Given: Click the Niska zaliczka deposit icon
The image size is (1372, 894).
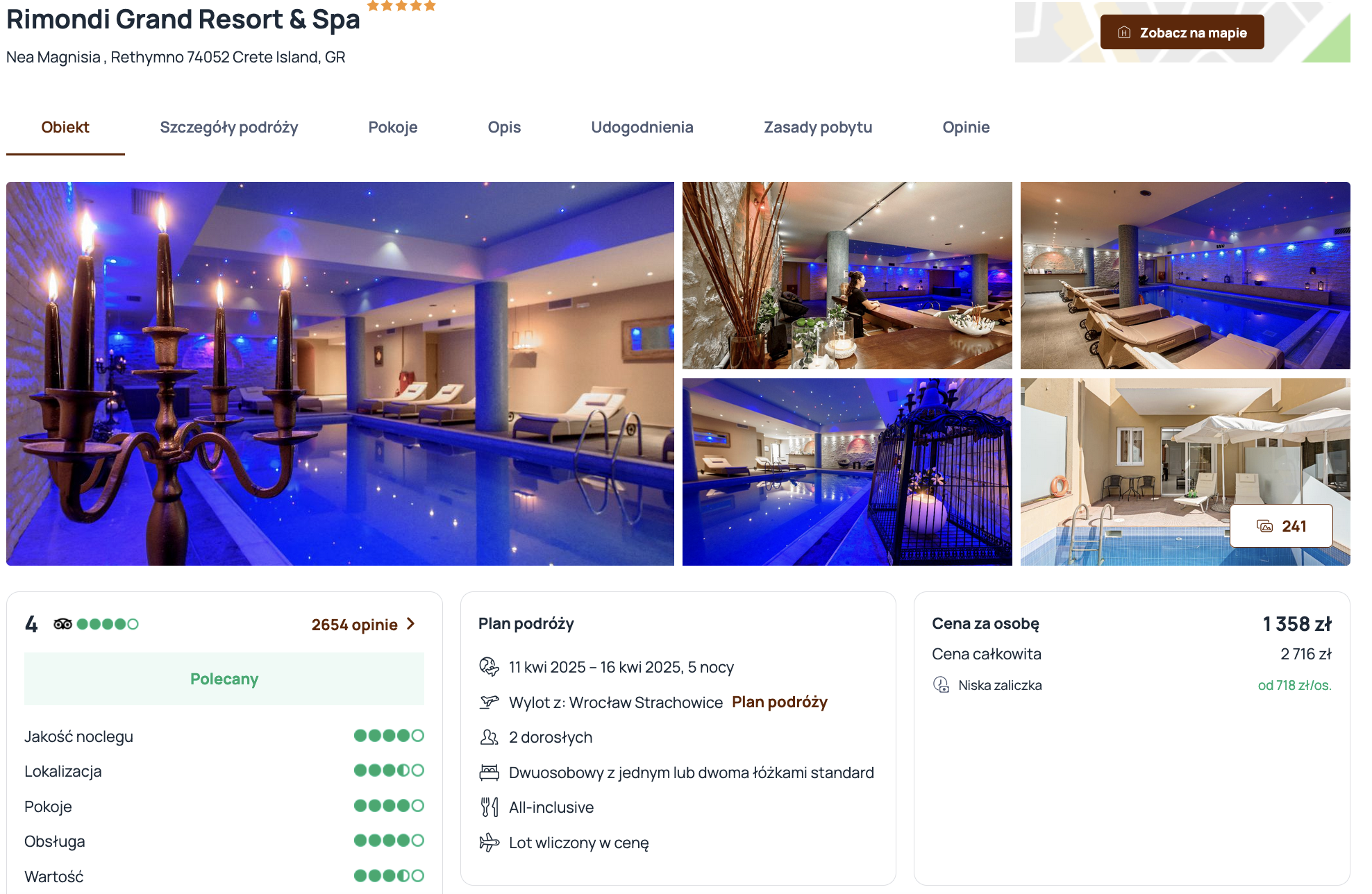Looking at the screenshot, I should click(941, 685).
